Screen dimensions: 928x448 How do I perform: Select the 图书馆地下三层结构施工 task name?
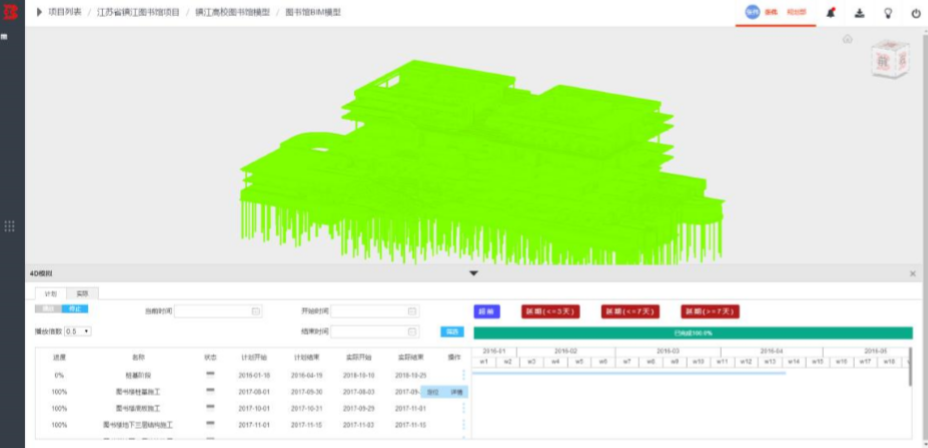point(138,425)
